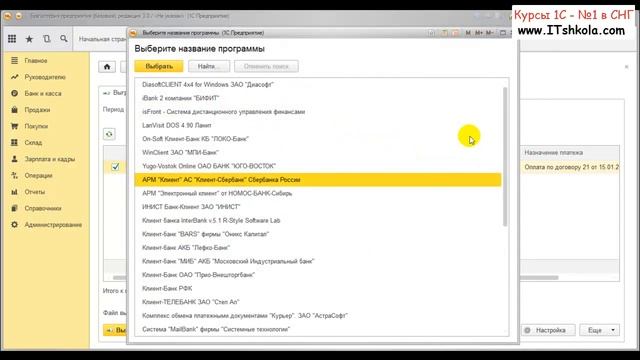Open the sections grid menu icon
Image resolution: width=640 pixels, height=360 pixels.
tap(12, 39)
